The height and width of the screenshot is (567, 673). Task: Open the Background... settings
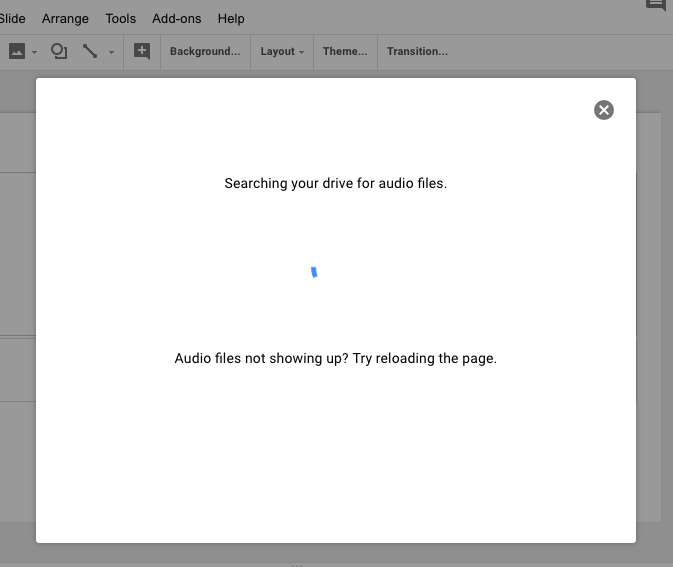(205, 52)
